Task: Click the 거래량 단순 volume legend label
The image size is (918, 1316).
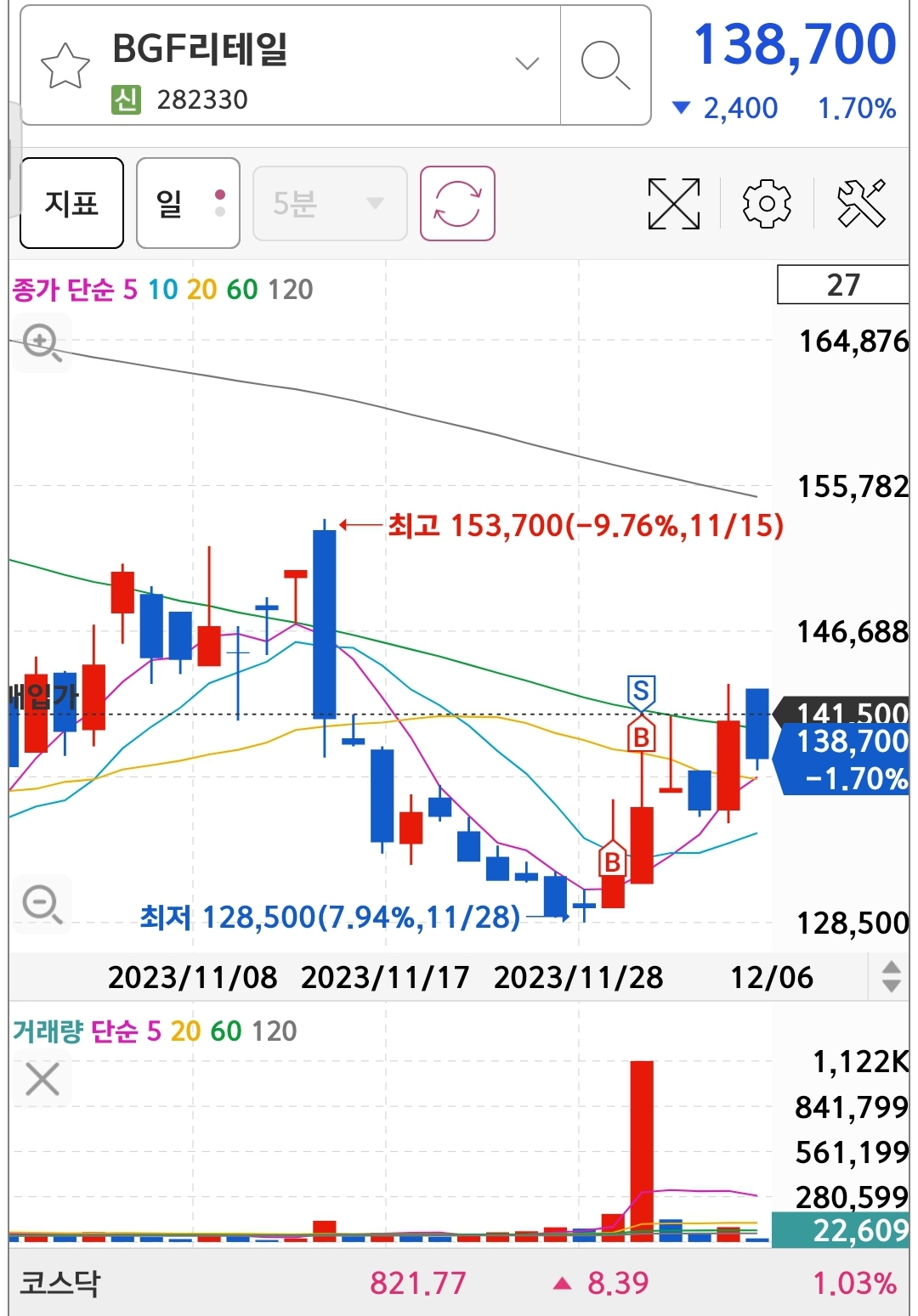Action: [x=75, y=1031]
